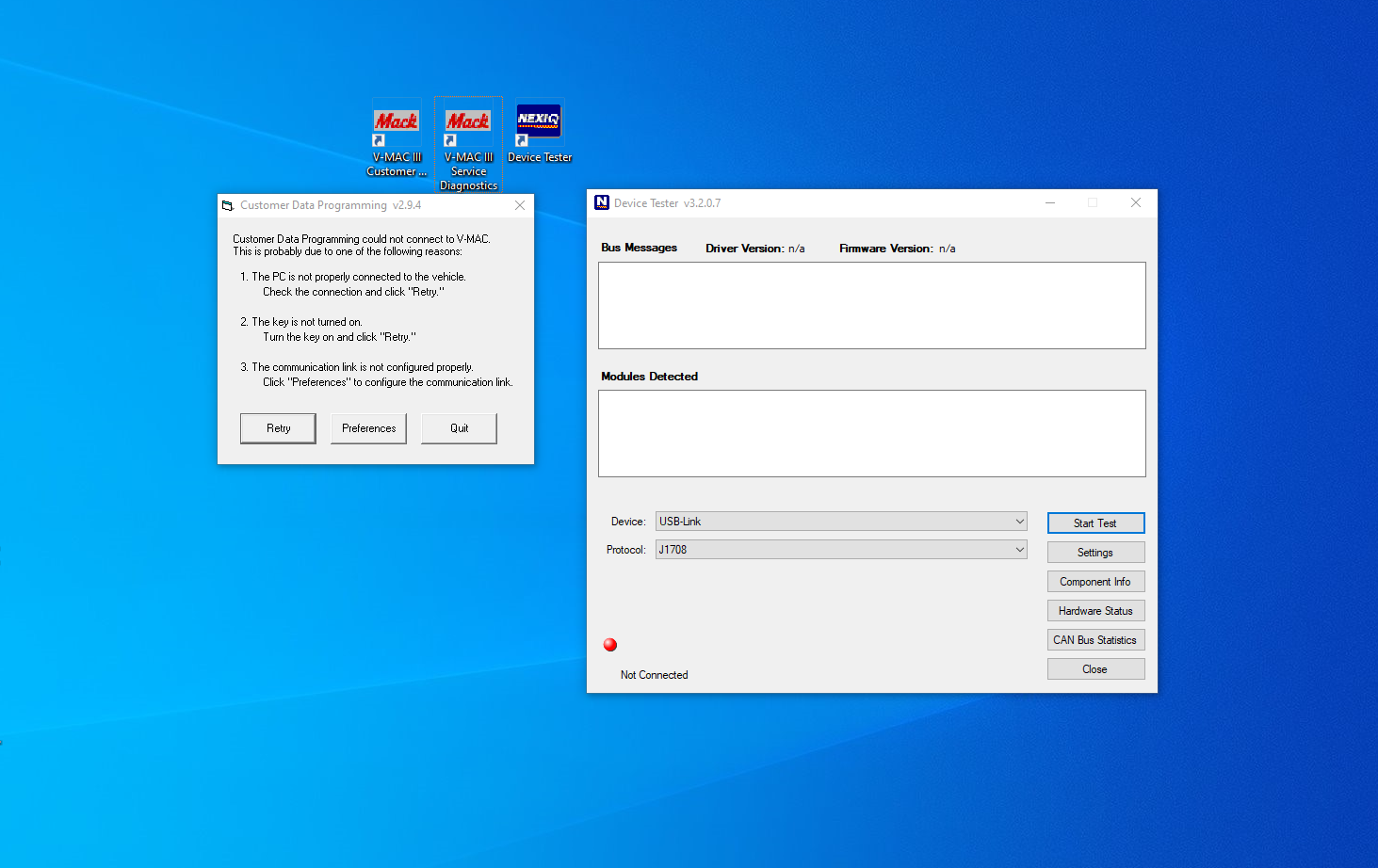This screenshot has width=1378, height=868.
Task: View Hardware Status
Action: tap(1095, 611)
